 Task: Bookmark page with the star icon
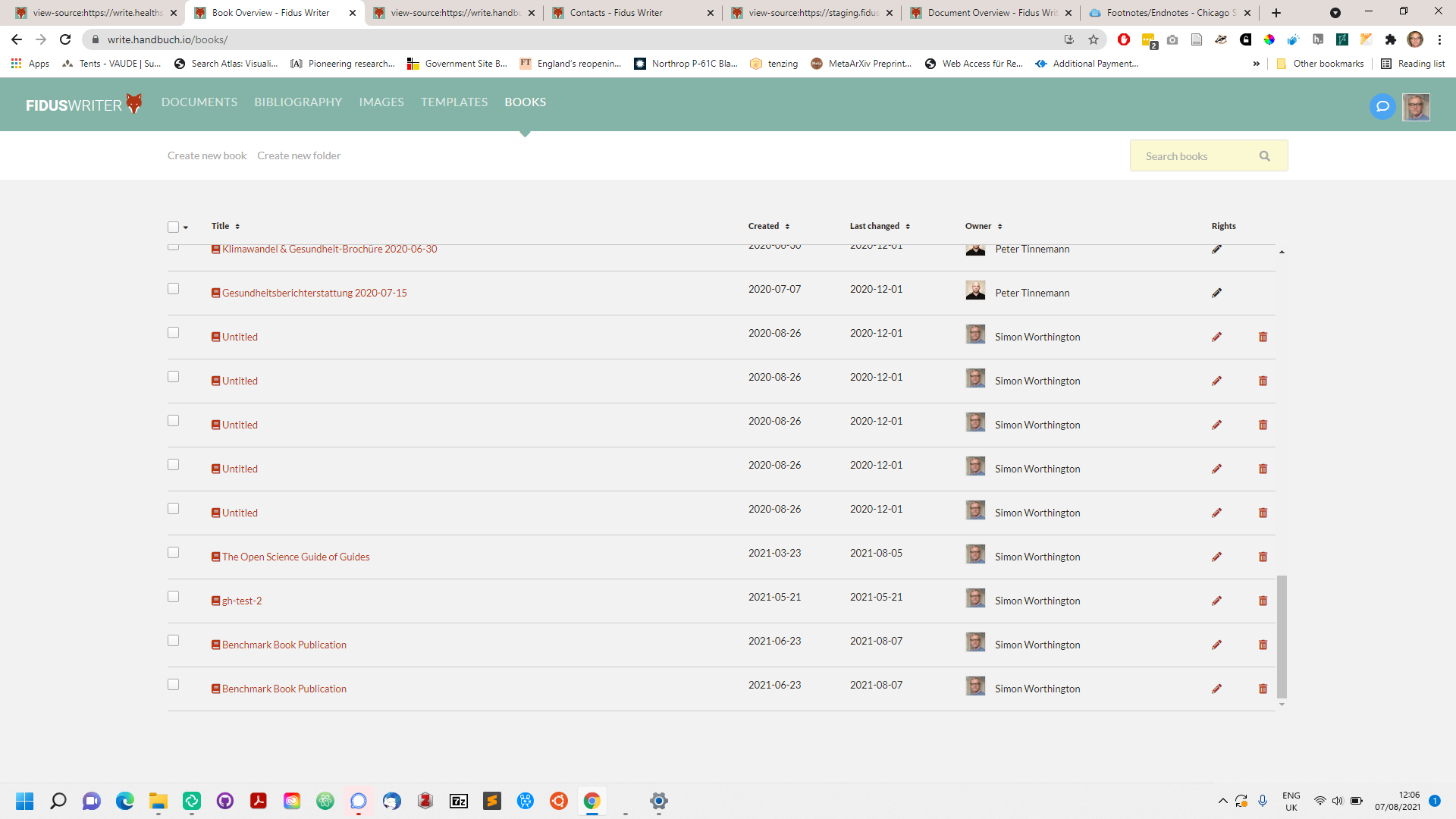(x=1093, y=39)
